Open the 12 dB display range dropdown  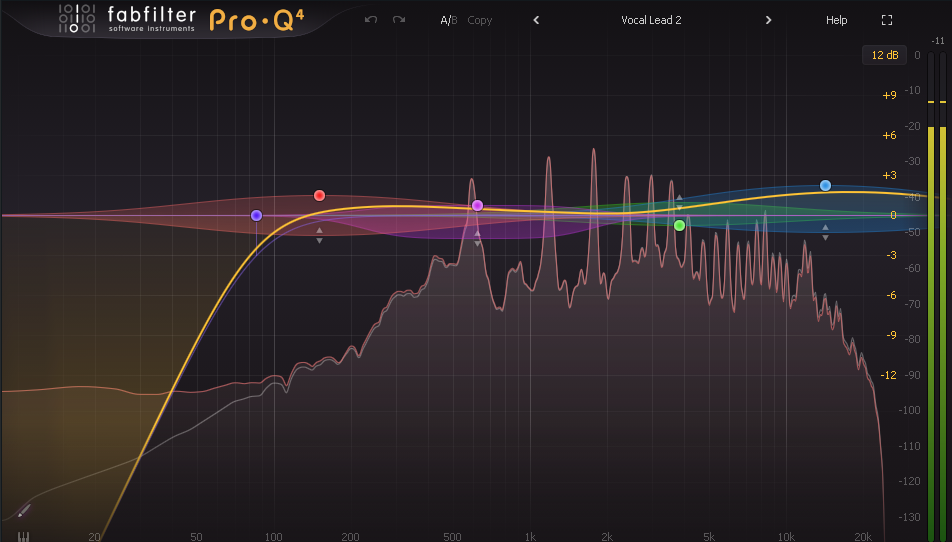click(x=885, y=55)
